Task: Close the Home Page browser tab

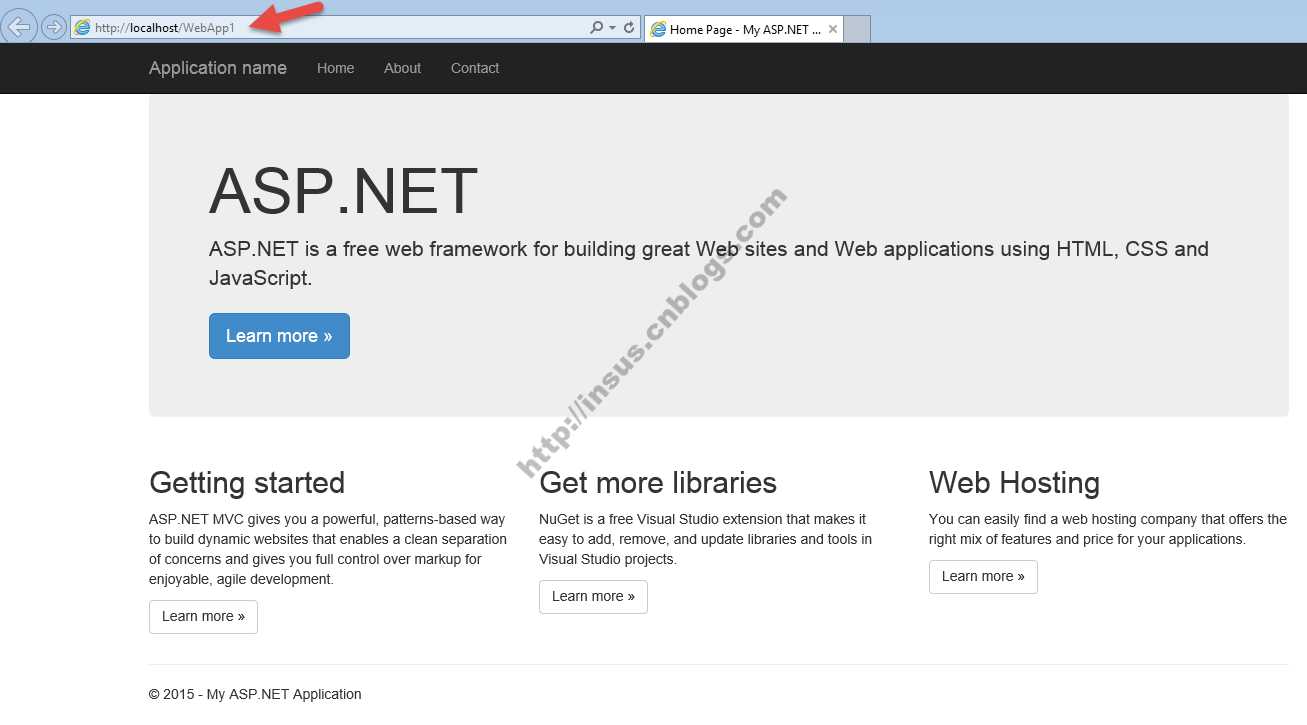Action: pos(833,30)
